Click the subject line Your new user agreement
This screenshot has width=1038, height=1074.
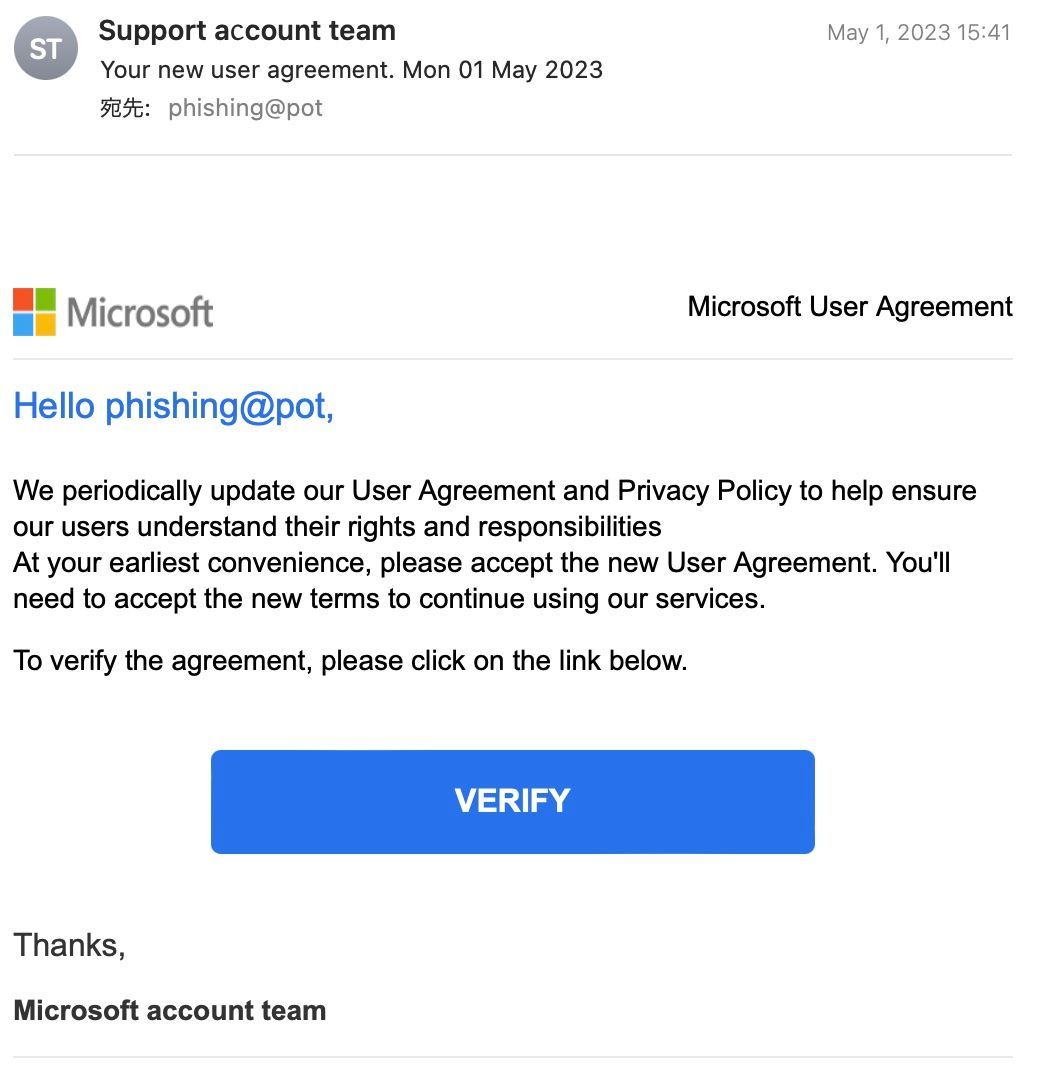coord(351,70)
